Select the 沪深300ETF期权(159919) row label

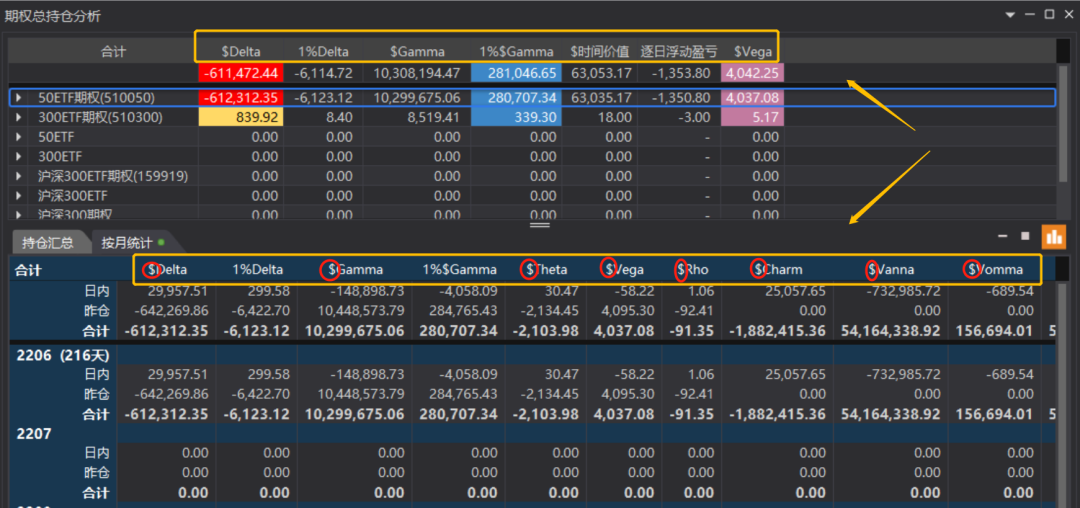point(113,176)
